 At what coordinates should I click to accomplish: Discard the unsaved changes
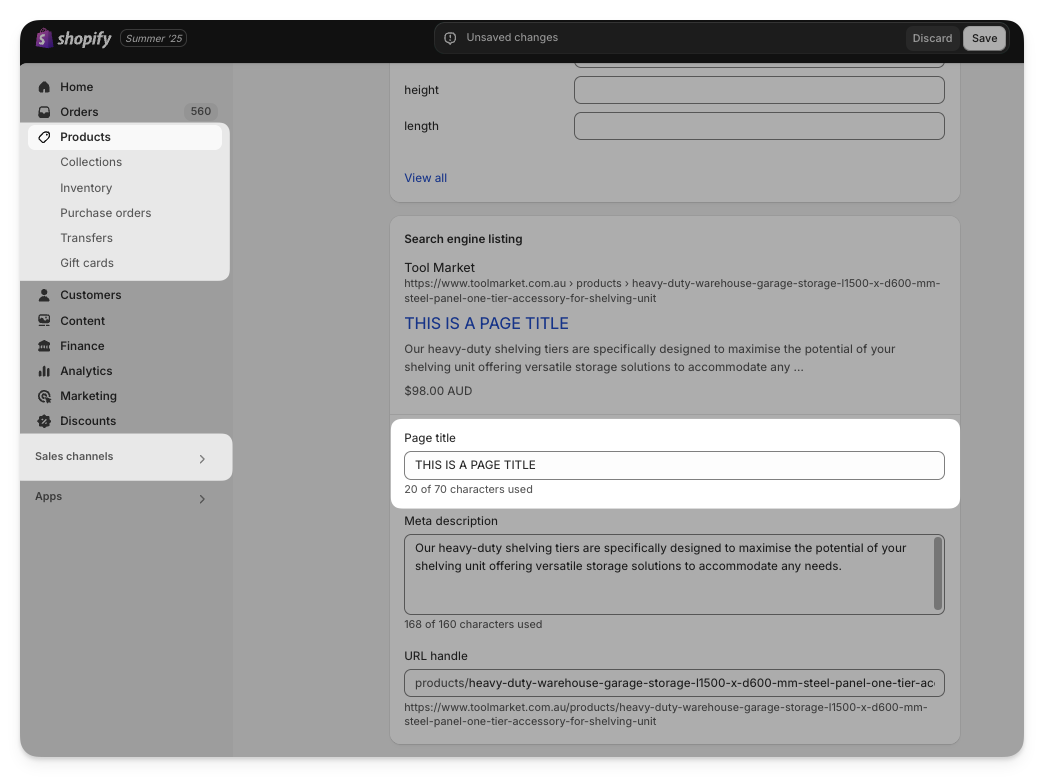click(x=932, y=38)
